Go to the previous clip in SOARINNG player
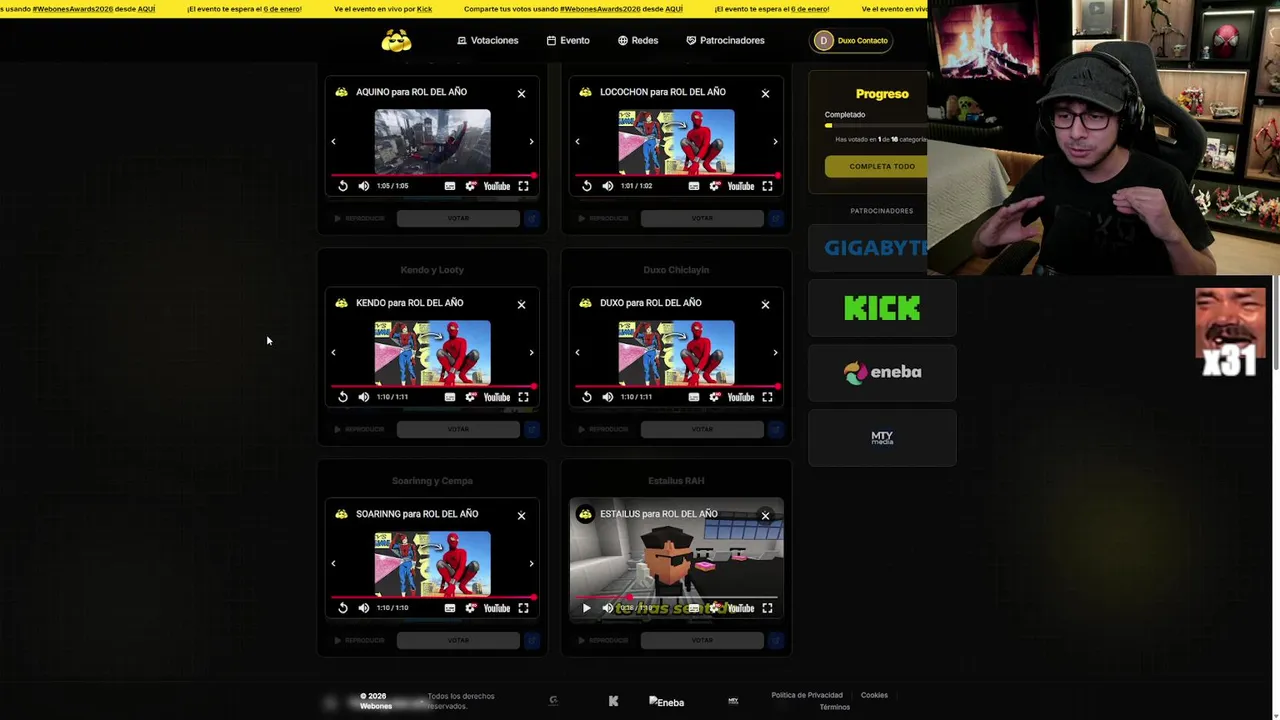The height and width of the screenshot is (720, 1280). point(333,563)
